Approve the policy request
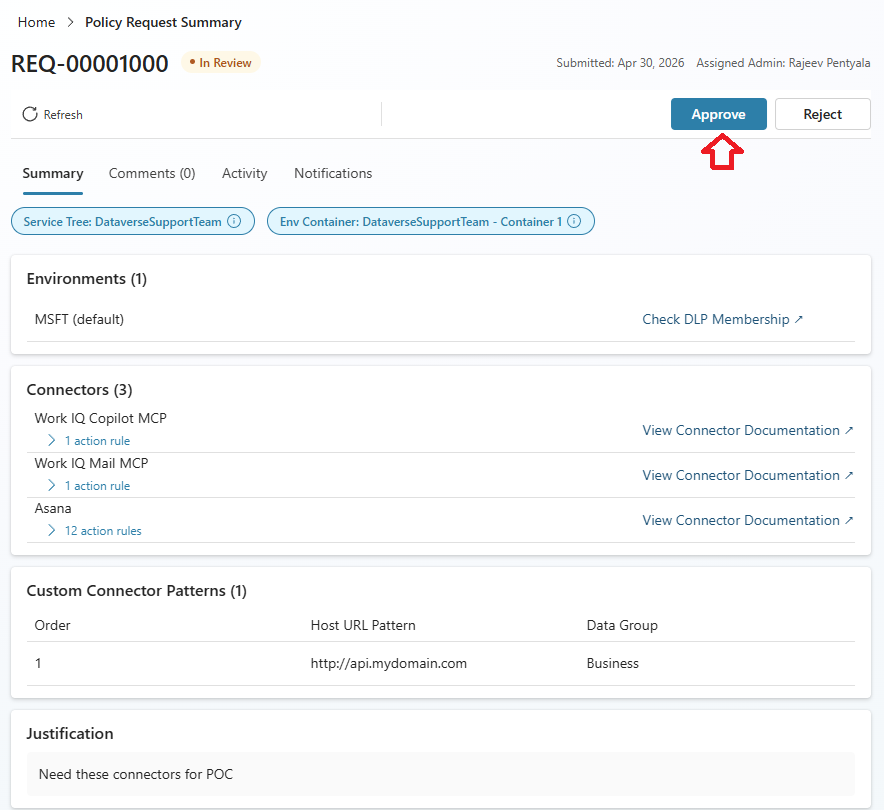The width and height of the screenshot is (884, 810). [x=718, y=114]
